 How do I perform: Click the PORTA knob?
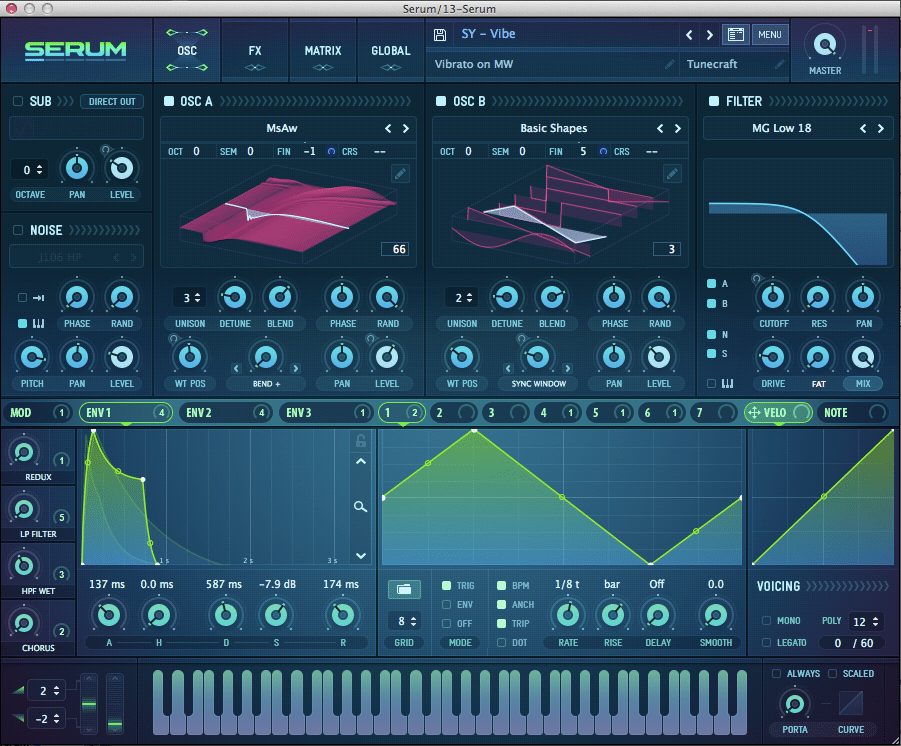coord(794,703)
